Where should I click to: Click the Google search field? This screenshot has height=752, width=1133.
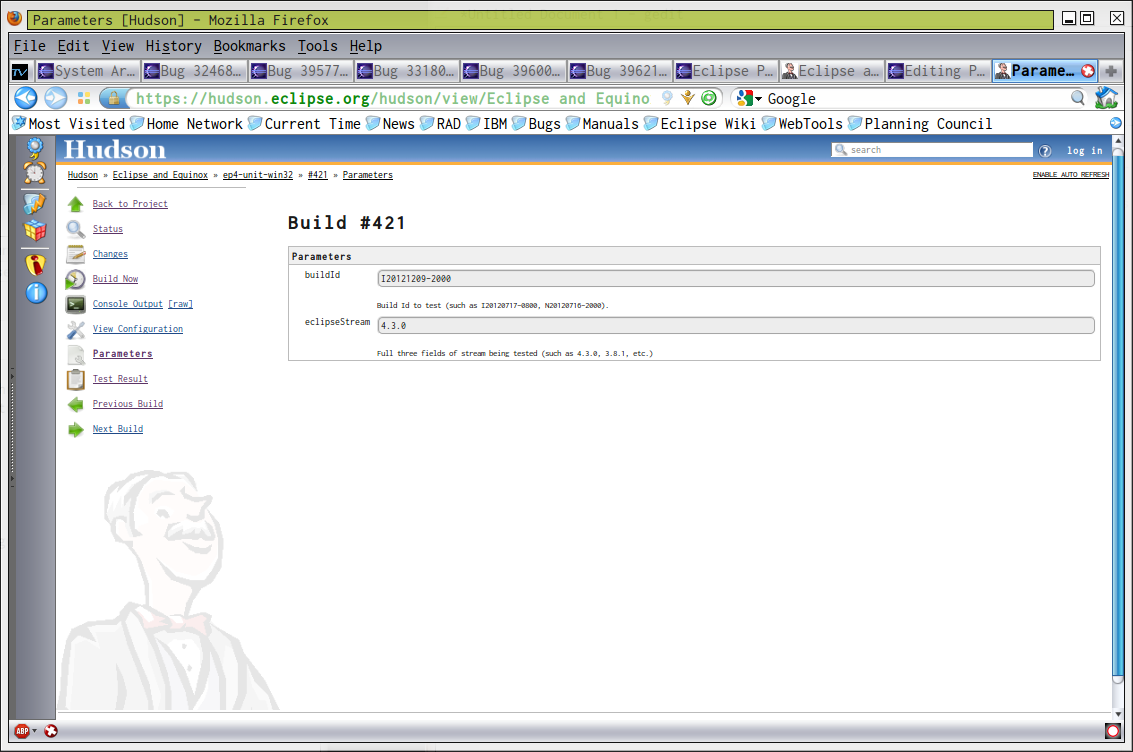[916, 98]
